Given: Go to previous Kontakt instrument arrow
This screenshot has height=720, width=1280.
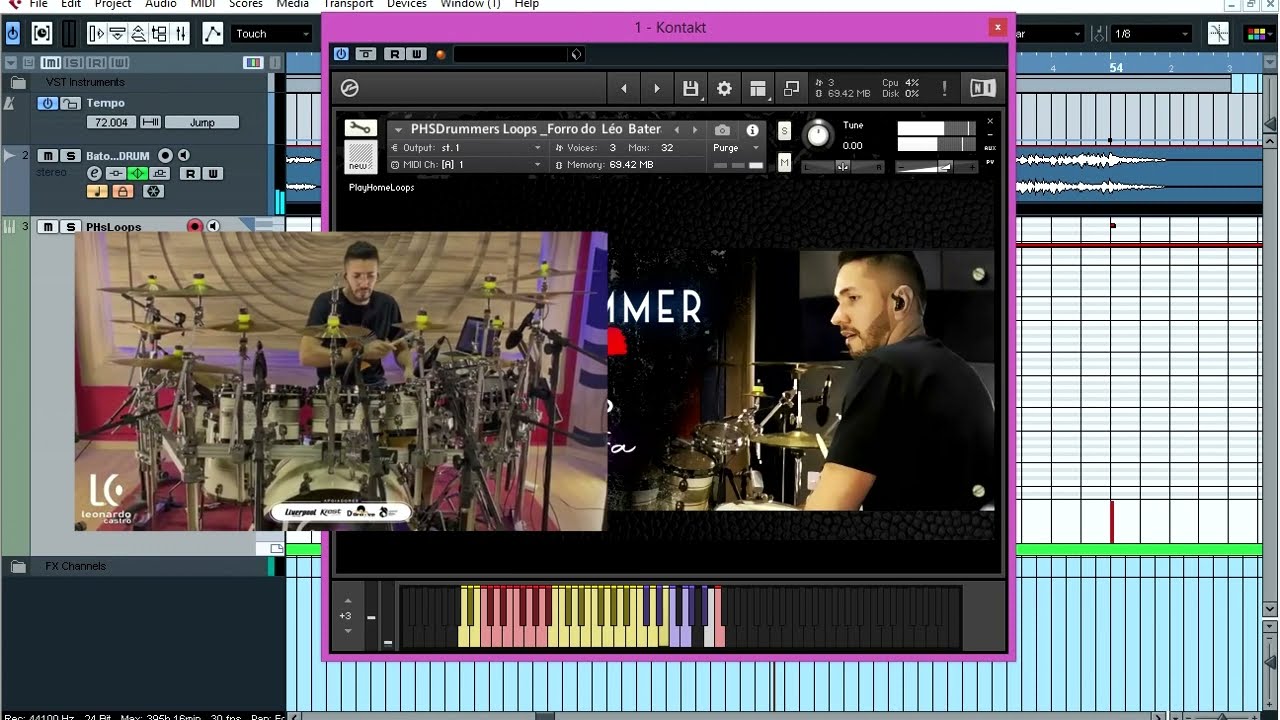Looking at the screenshot, I should (x=624, y=88).
